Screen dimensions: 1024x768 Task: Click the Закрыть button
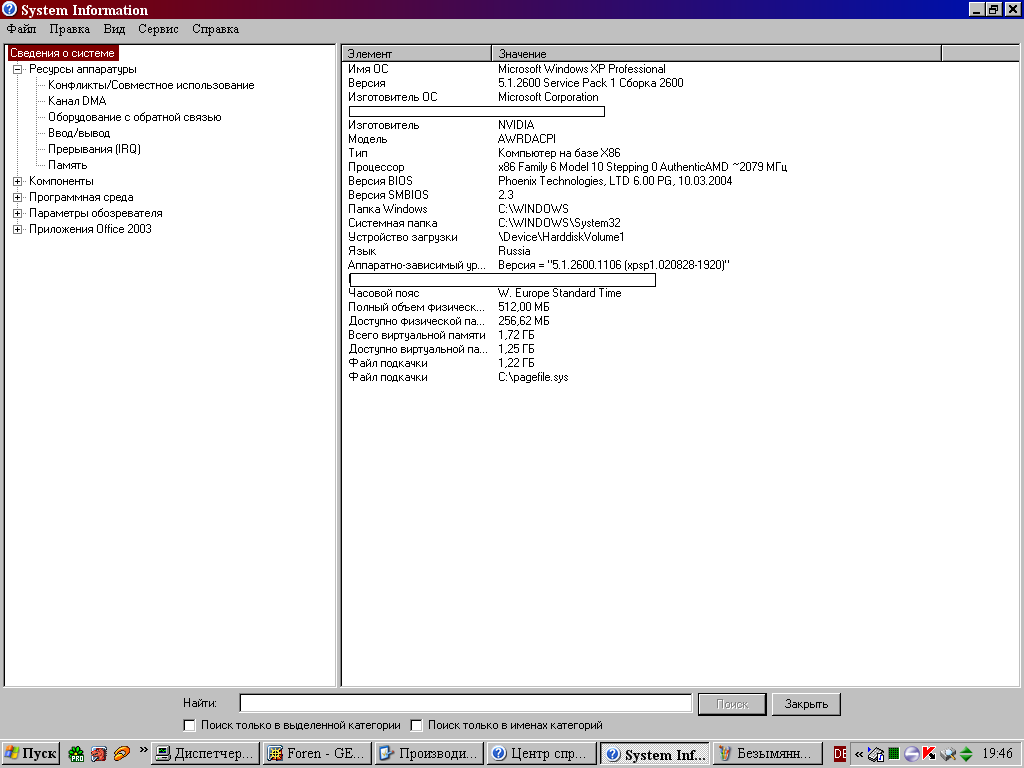click(806, 704)
